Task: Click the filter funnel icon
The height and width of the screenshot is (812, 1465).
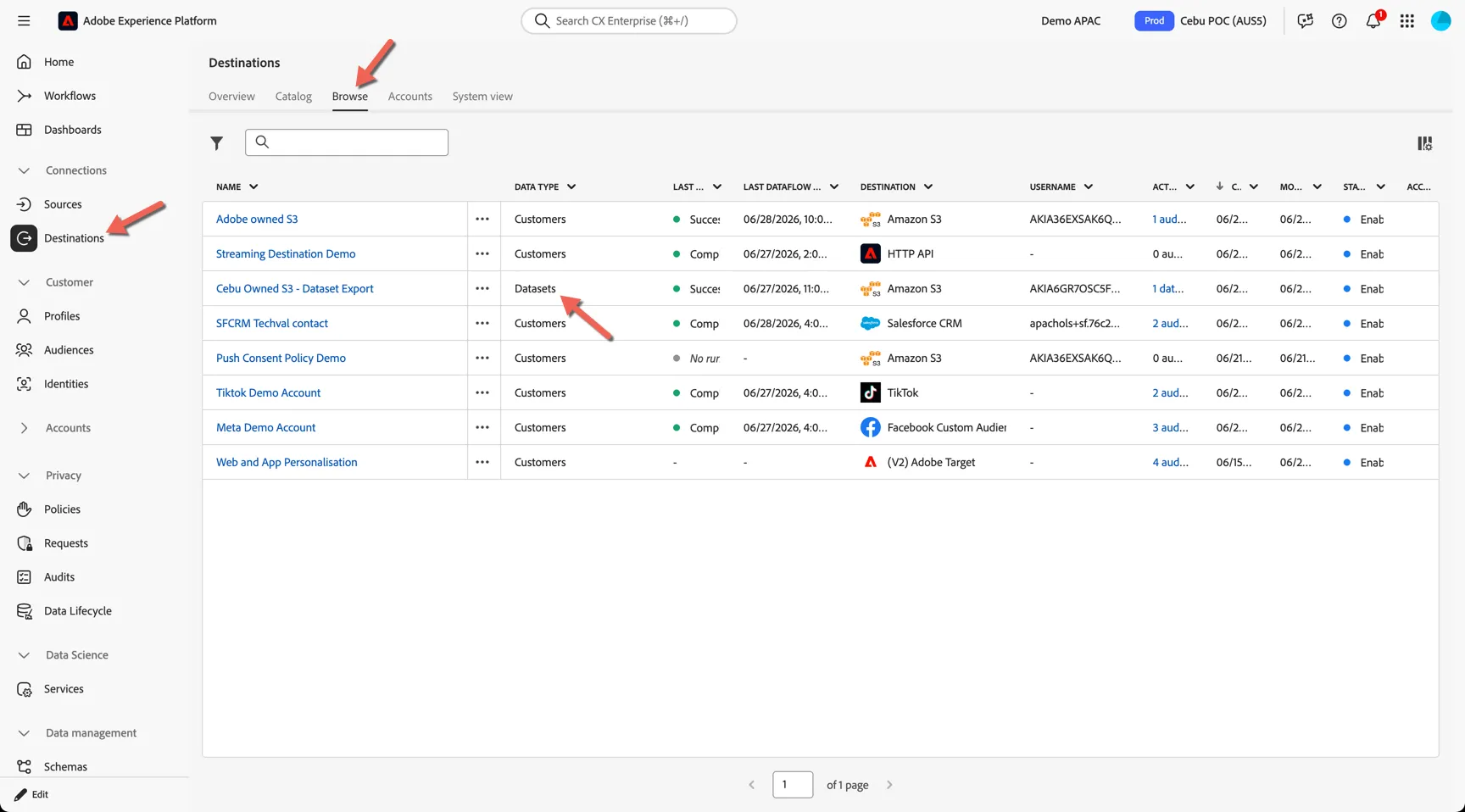Action: [217, 143]
